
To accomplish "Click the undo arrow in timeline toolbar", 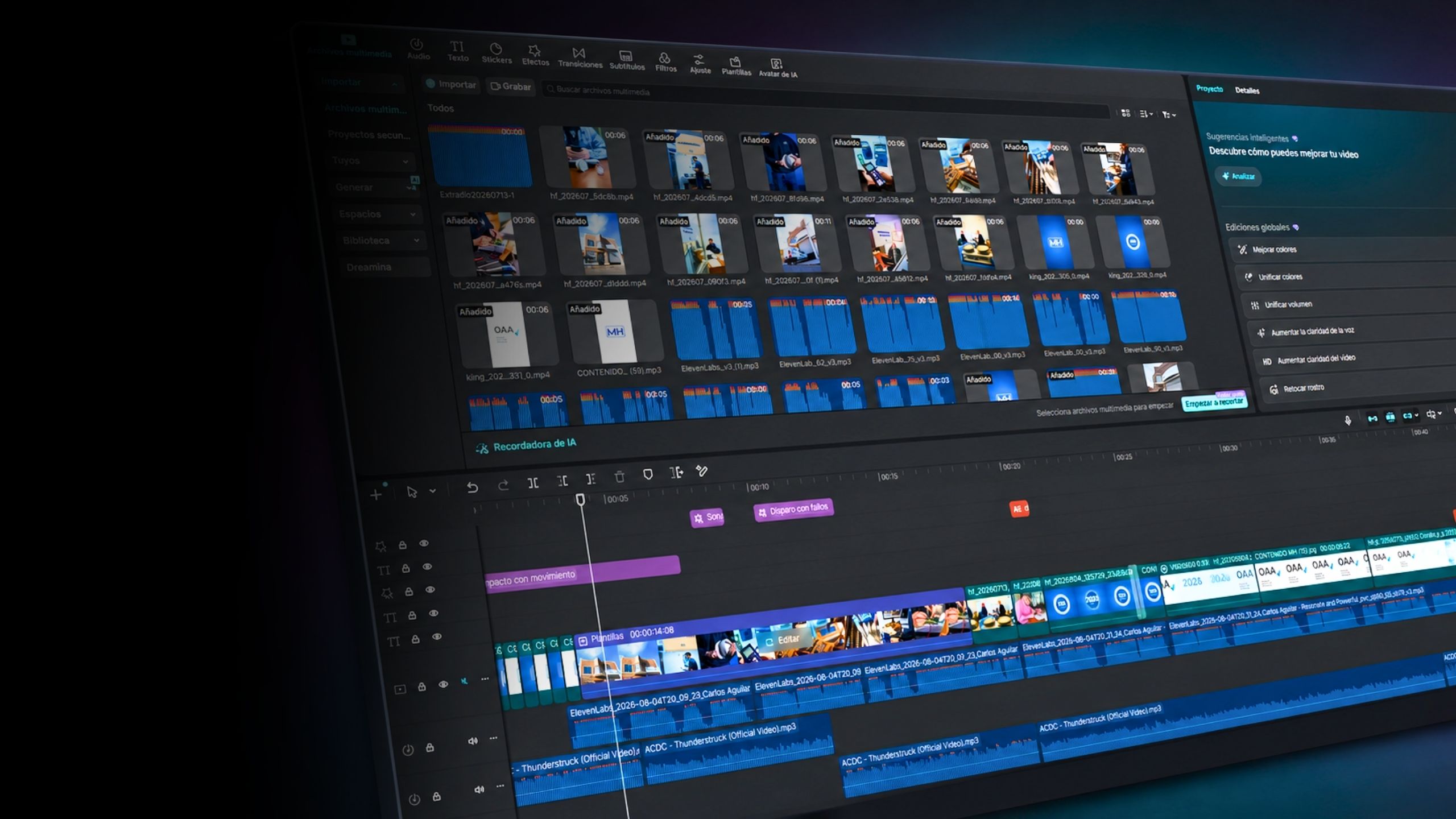I will pyautogui.click(x=472, y=487).
